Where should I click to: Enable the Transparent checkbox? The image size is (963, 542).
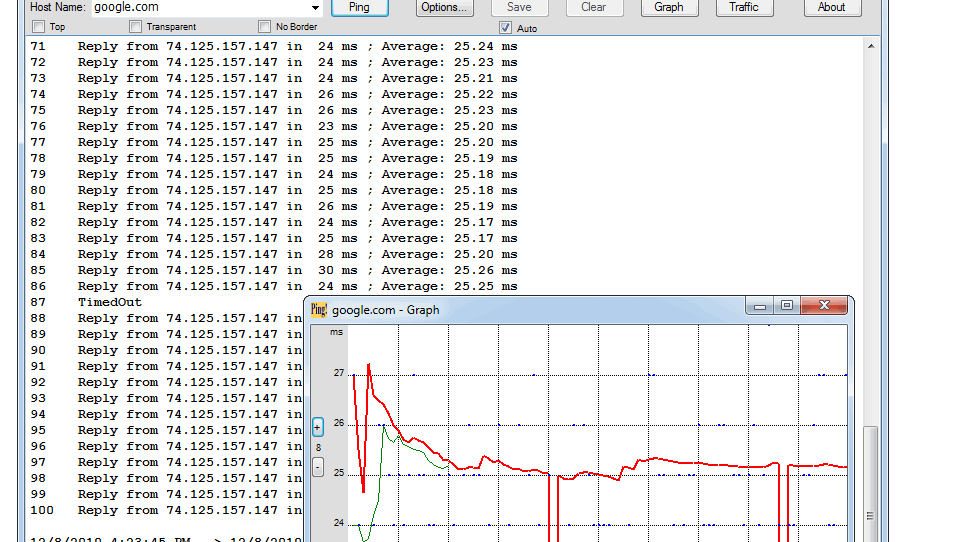[x=136, y=27]
